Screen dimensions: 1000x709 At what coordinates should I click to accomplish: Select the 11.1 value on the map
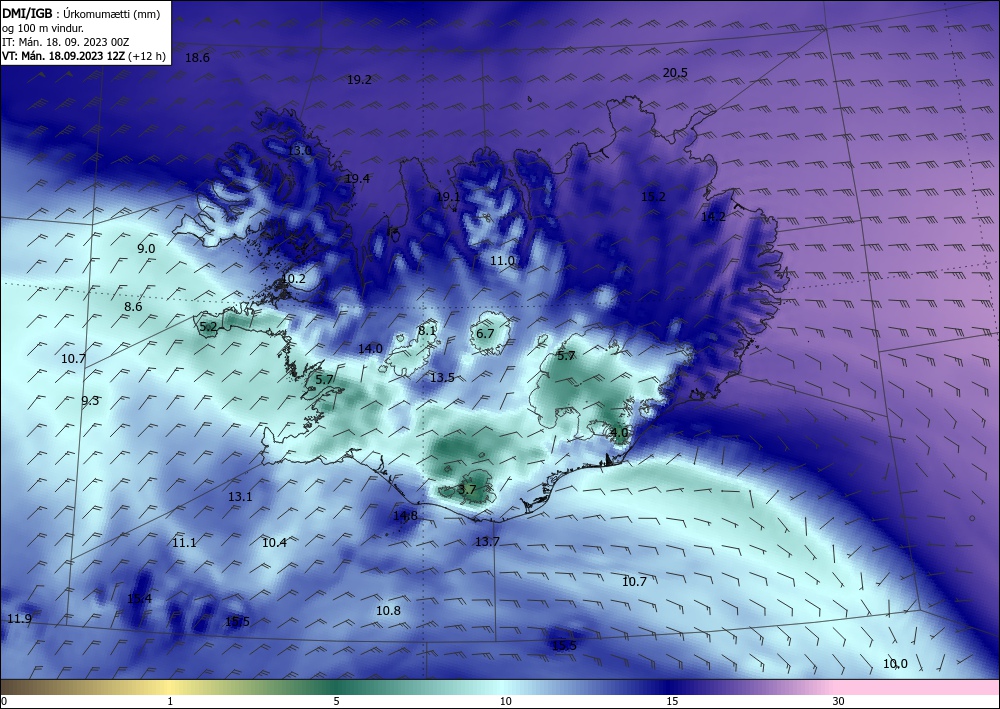point(184,543)
